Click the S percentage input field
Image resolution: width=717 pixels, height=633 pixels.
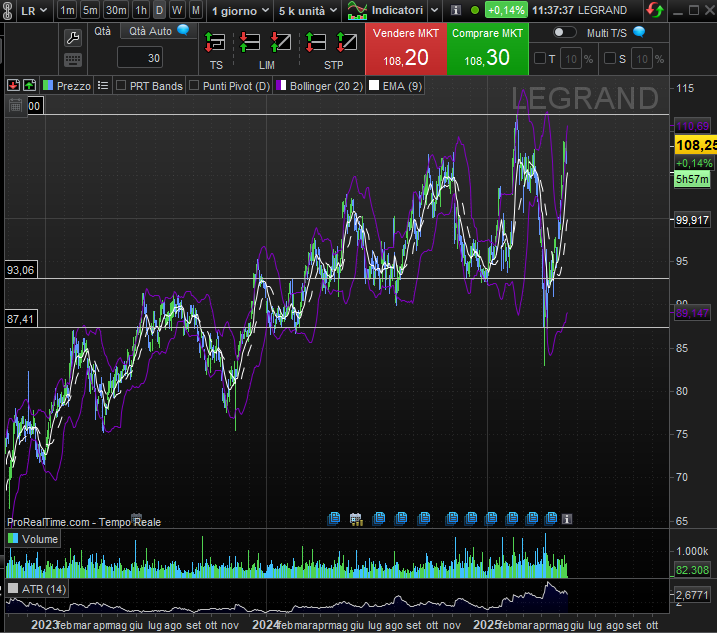coord(642,59)
